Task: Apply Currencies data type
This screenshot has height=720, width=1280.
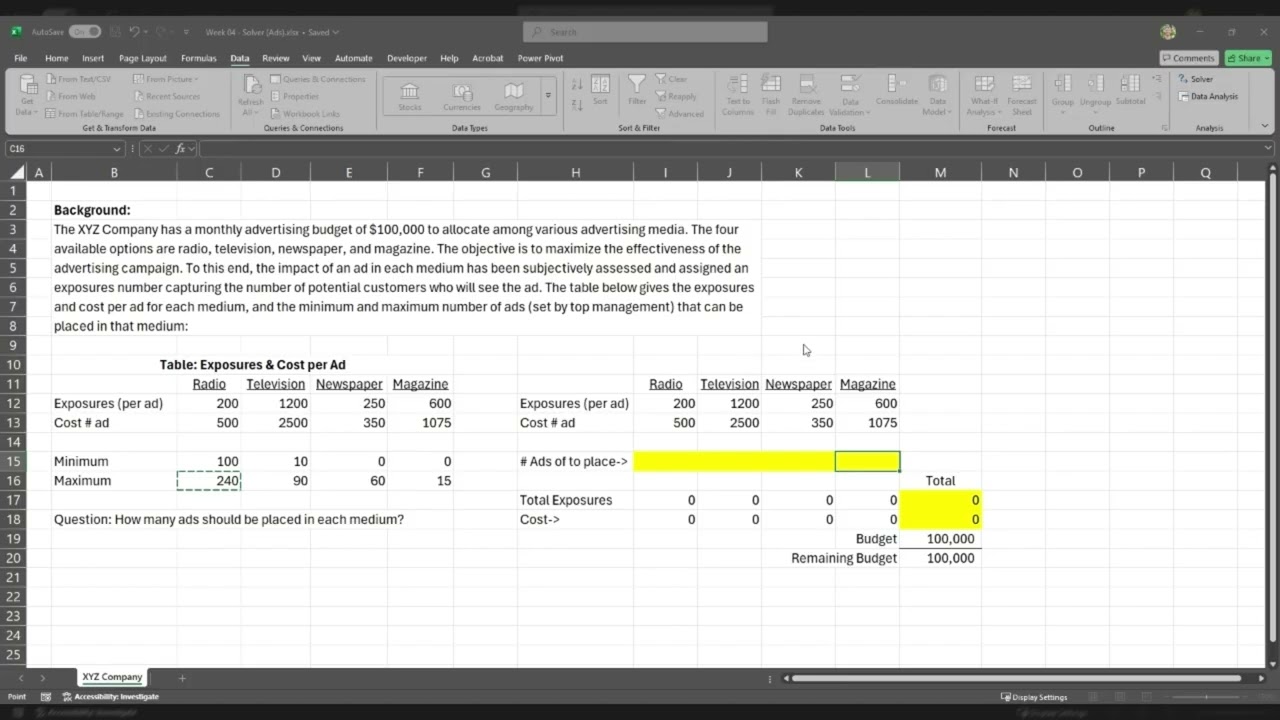Action: [x=462, y=97]
